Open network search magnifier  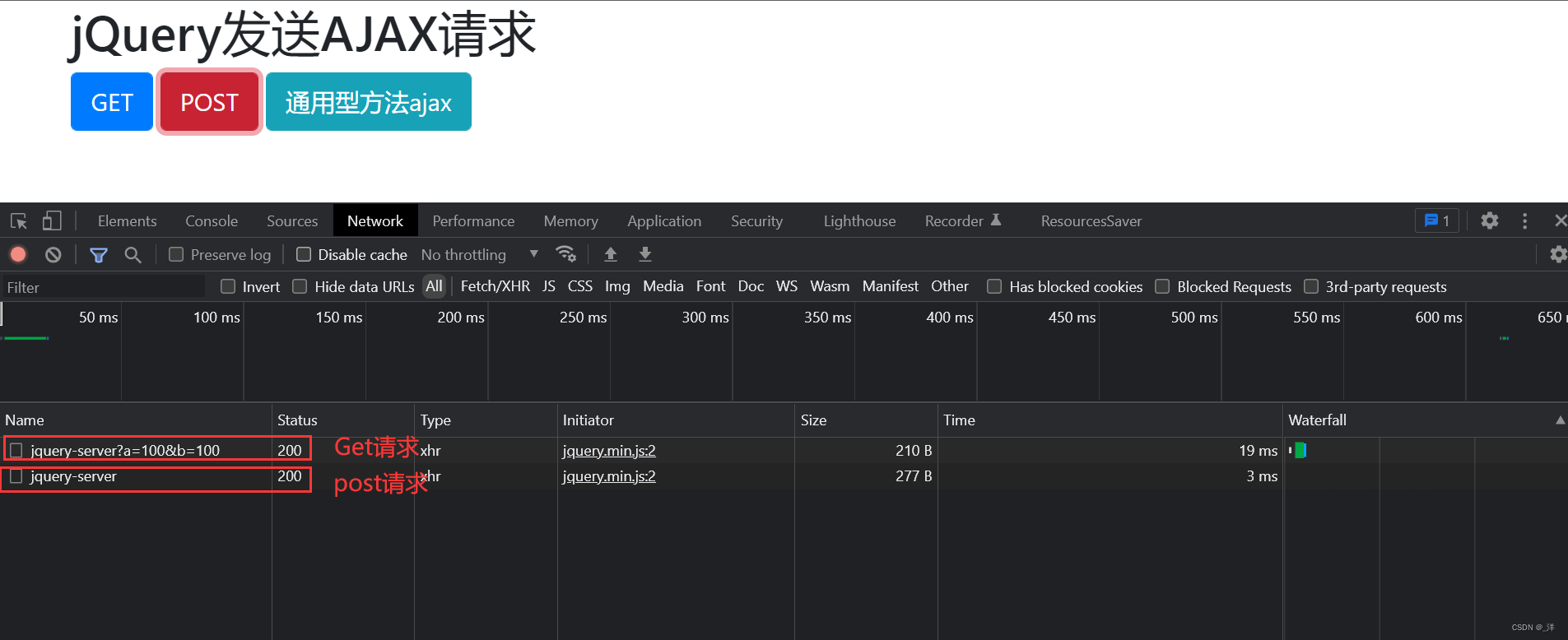click(x=133, y=255)
